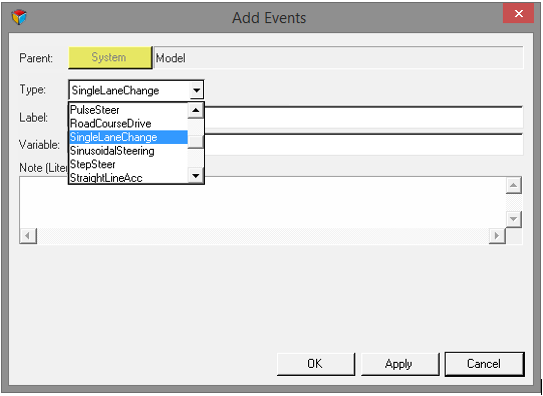543x396 pixels.
Task: Open the Type combo box arrow
Action: (196, 91)
